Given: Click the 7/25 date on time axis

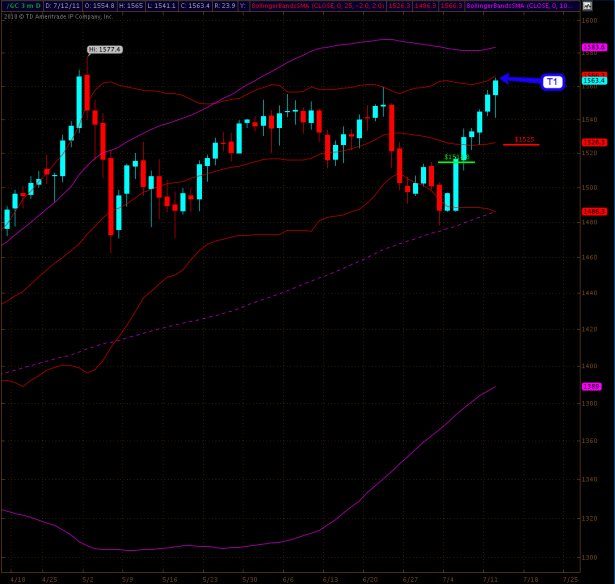Looking at the screenshot, I should [x=569, y=579].
